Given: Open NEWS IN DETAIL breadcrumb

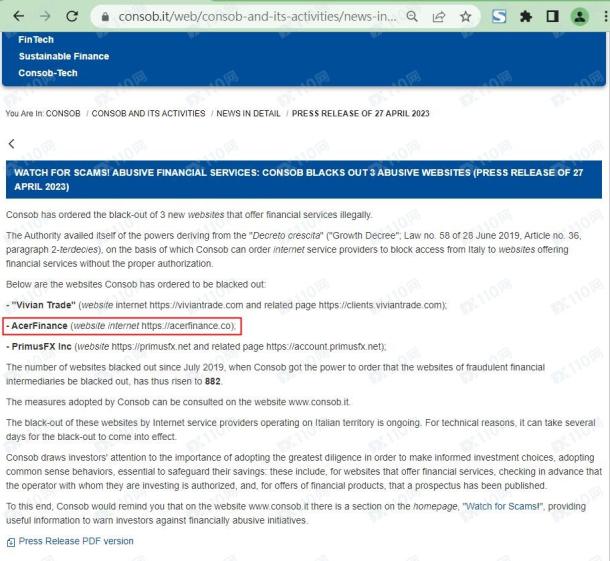Looking at the screenshot, I should pyautogui.click(x=248, y=113).
